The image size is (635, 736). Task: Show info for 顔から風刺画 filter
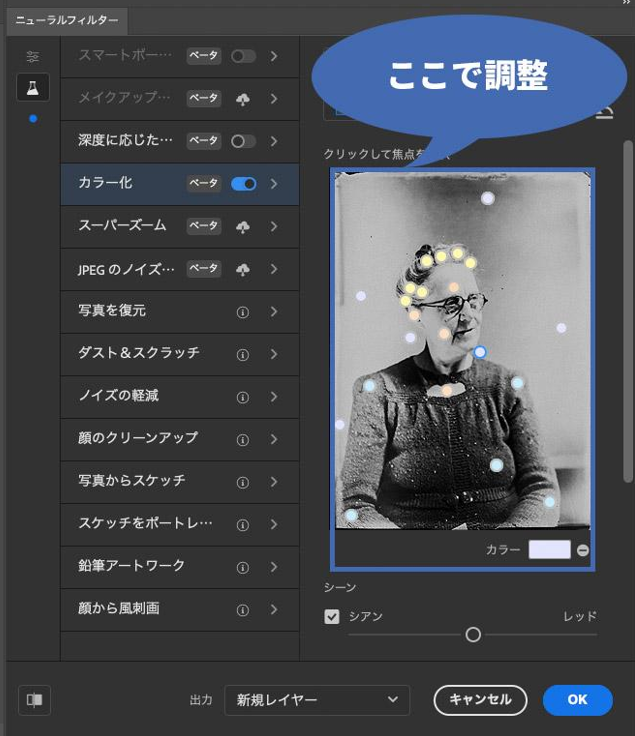(243, 610)
